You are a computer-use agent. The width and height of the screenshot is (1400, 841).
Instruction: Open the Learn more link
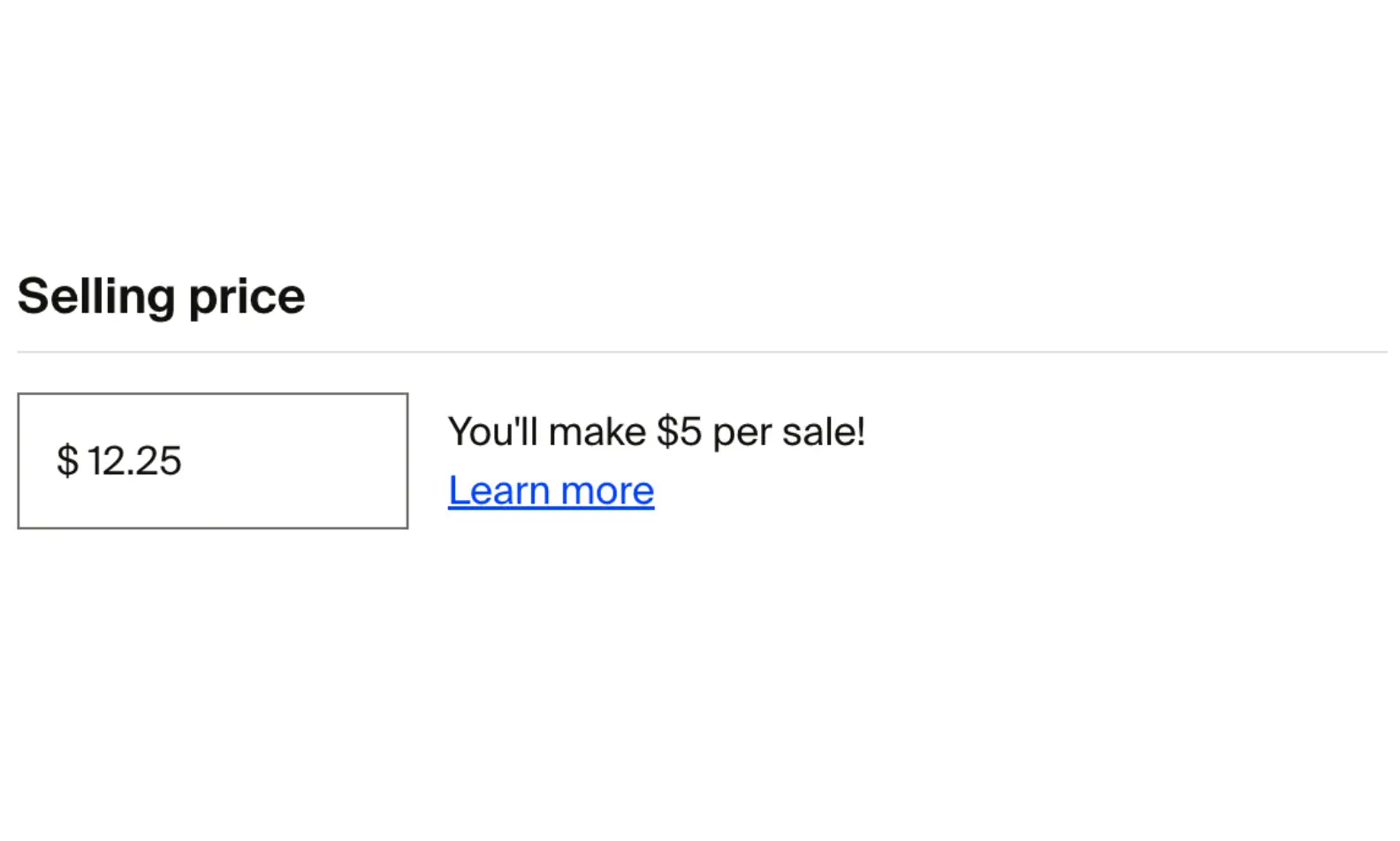[551, 491]
